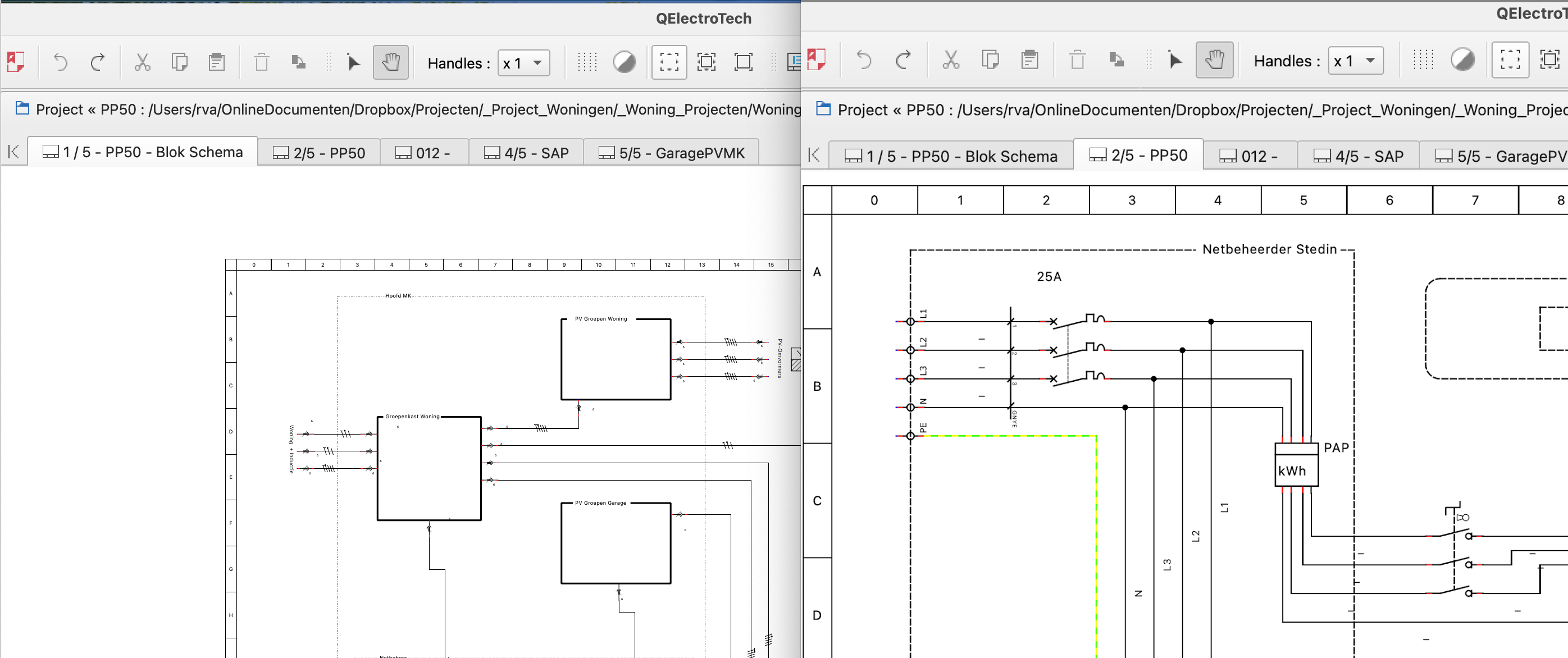Click the Rotate selection icon in left toolbar
The width and height of the screenshot is (1568, 658).
tap(298, 62)
